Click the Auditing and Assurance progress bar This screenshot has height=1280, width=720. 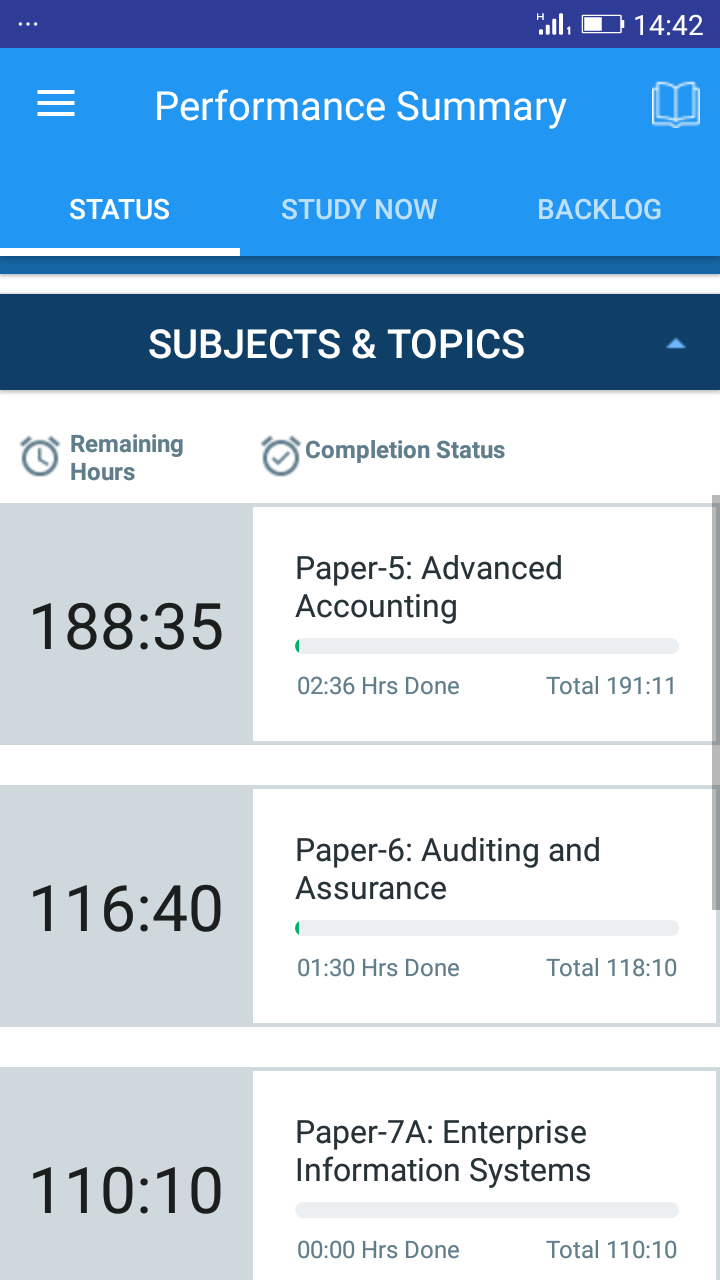(487, 928)
